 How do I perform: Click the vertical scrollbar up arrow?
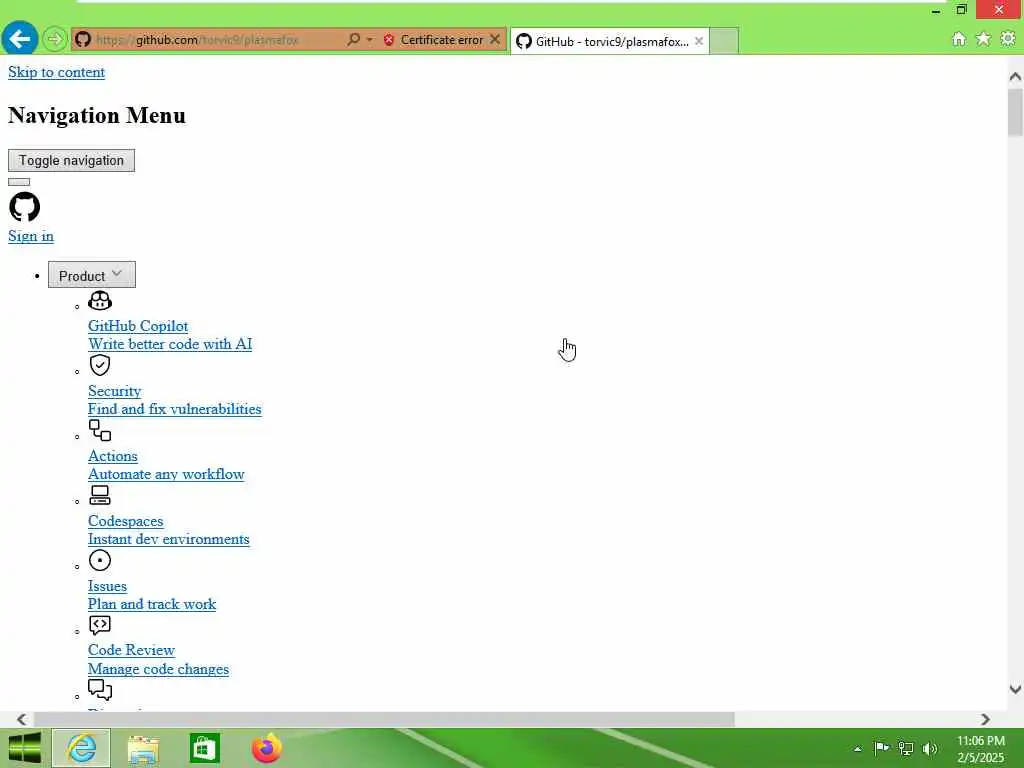point(1015,76)
